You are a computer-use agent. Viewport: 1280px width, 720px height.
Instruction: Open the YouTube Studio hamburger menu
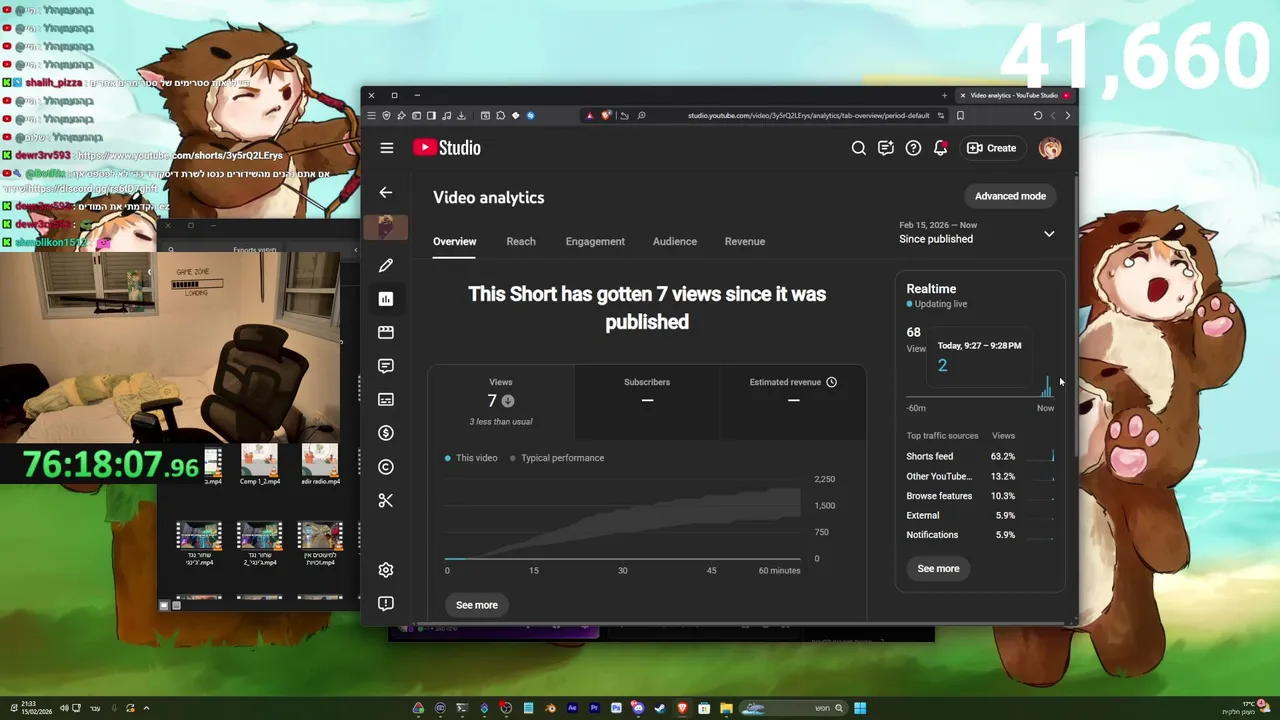click(387, 148)
